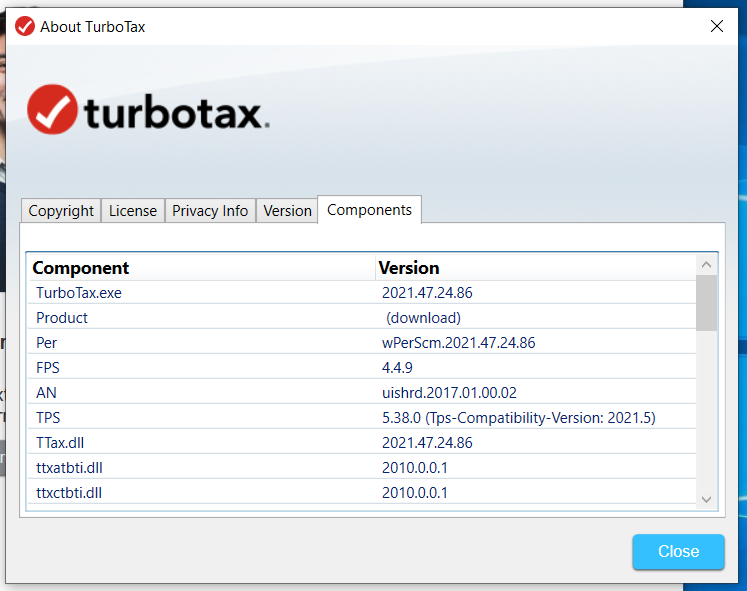The width and height of the screenshot is (747, 591).
Task: Click the (download) product value
Action: click(x=423, y=318)
